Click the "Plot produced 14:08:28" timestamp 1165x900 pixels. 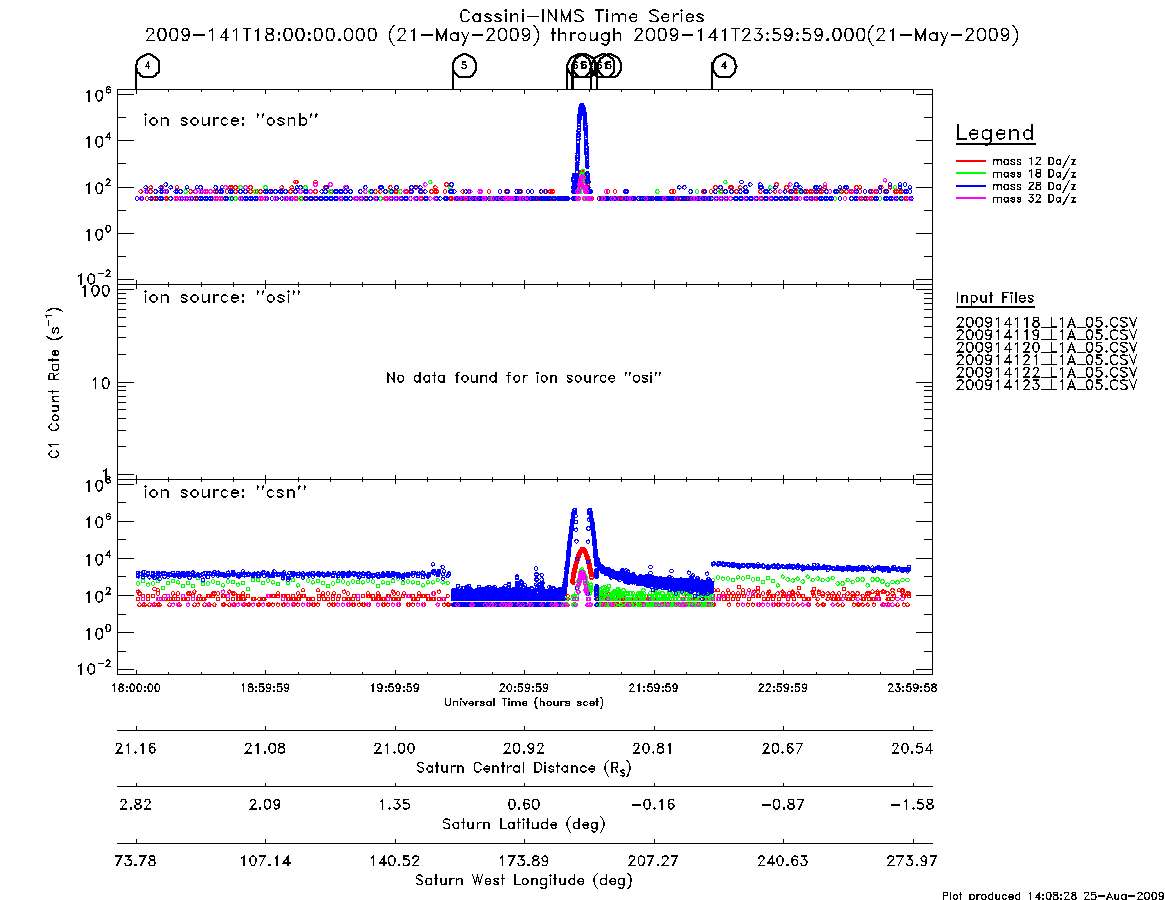(1053, 895)
